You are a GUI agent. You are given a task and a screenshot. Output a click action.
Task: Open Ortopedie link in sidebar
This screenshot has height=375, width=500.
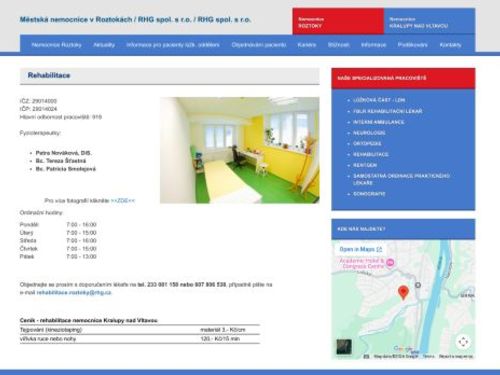point(367,144)
